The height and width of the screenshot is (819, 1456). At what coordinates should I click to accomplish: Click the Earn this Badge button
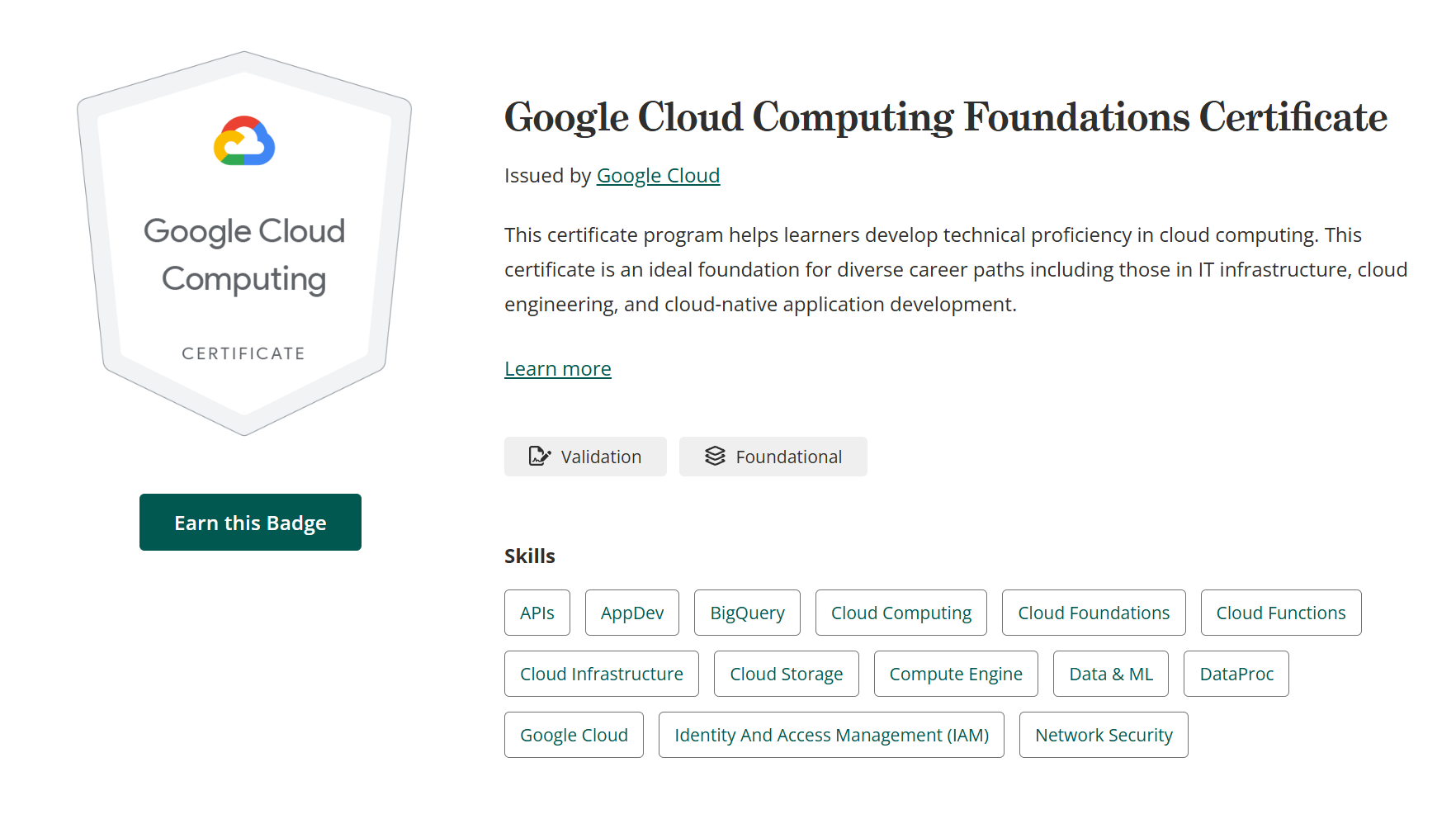click(250, 522)
